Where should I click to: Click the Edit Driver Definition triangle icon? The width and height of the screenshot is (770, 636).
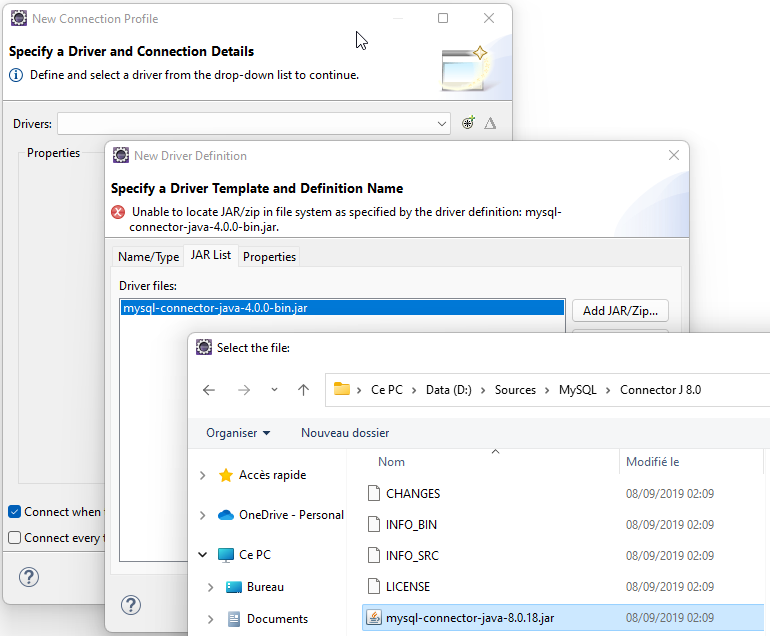[x=490, y=123]
